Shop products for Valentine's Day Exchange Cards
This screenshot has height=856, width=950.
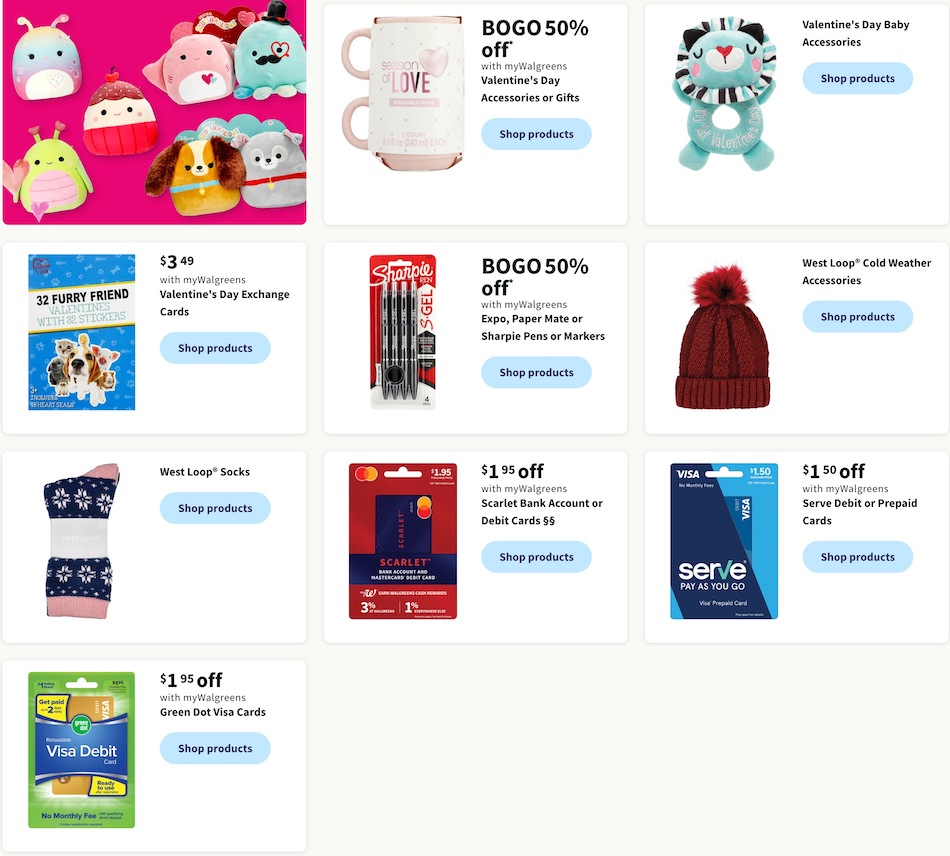tap(215, 348)
